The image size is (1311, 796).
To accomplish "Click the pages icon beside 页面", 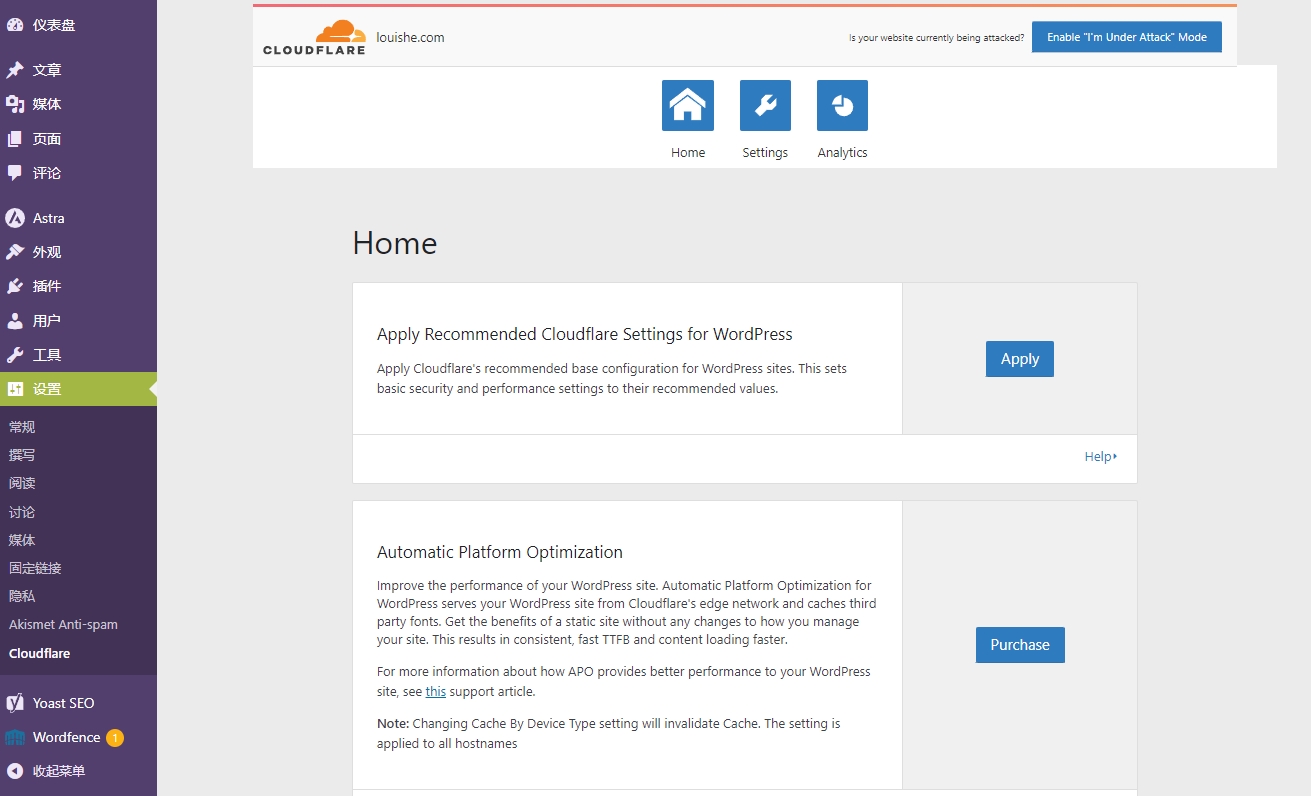I will click(x=15, y=139).
